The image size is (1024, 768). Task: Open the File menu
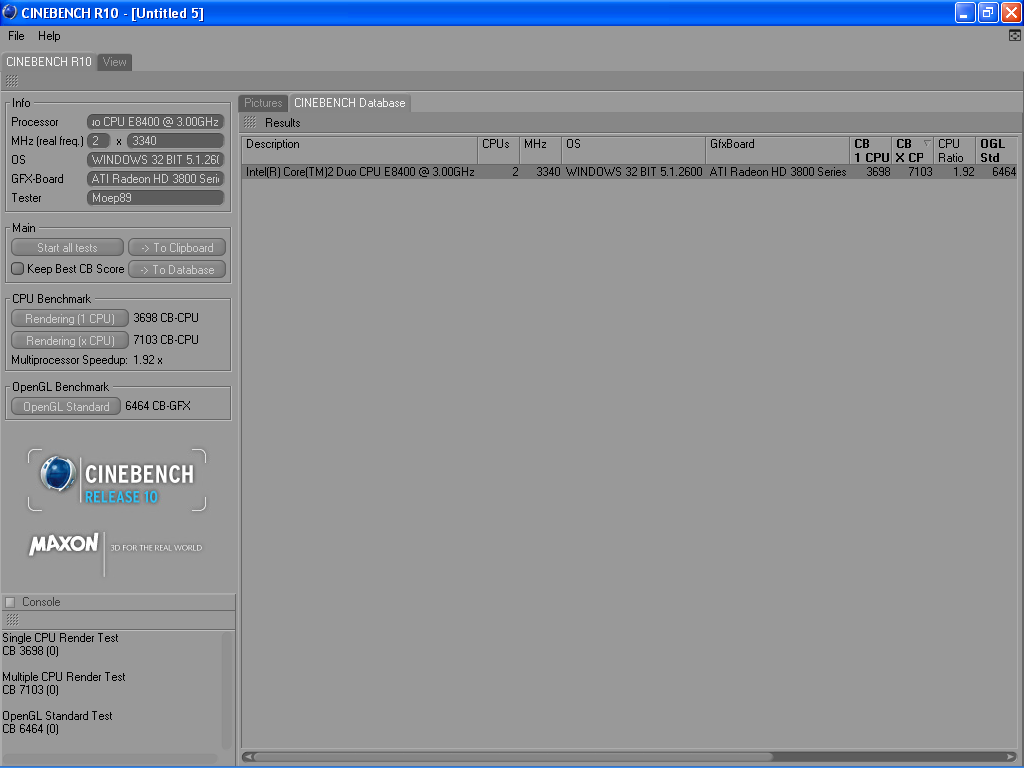coord(16,36)
